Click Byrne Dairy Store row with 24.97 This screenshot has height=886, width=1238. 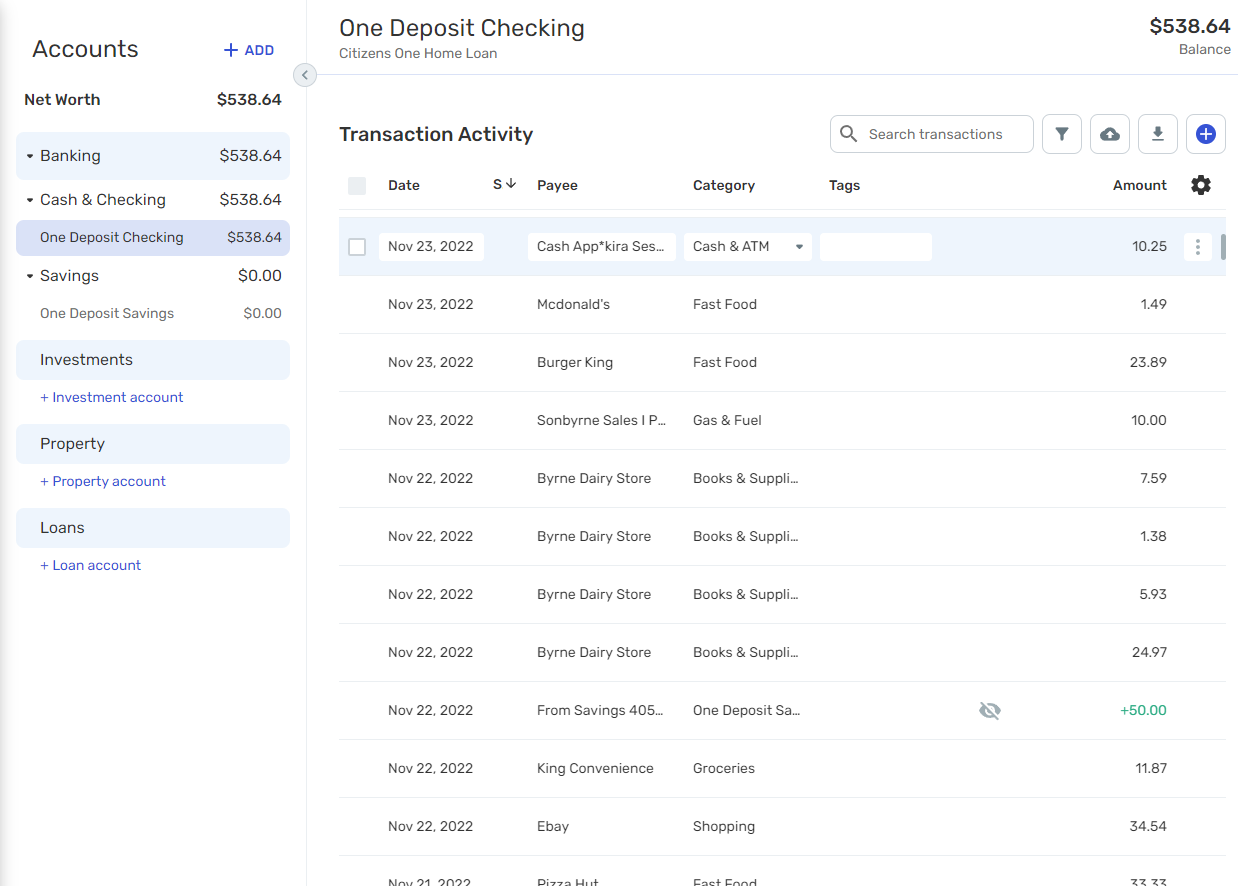782,653
